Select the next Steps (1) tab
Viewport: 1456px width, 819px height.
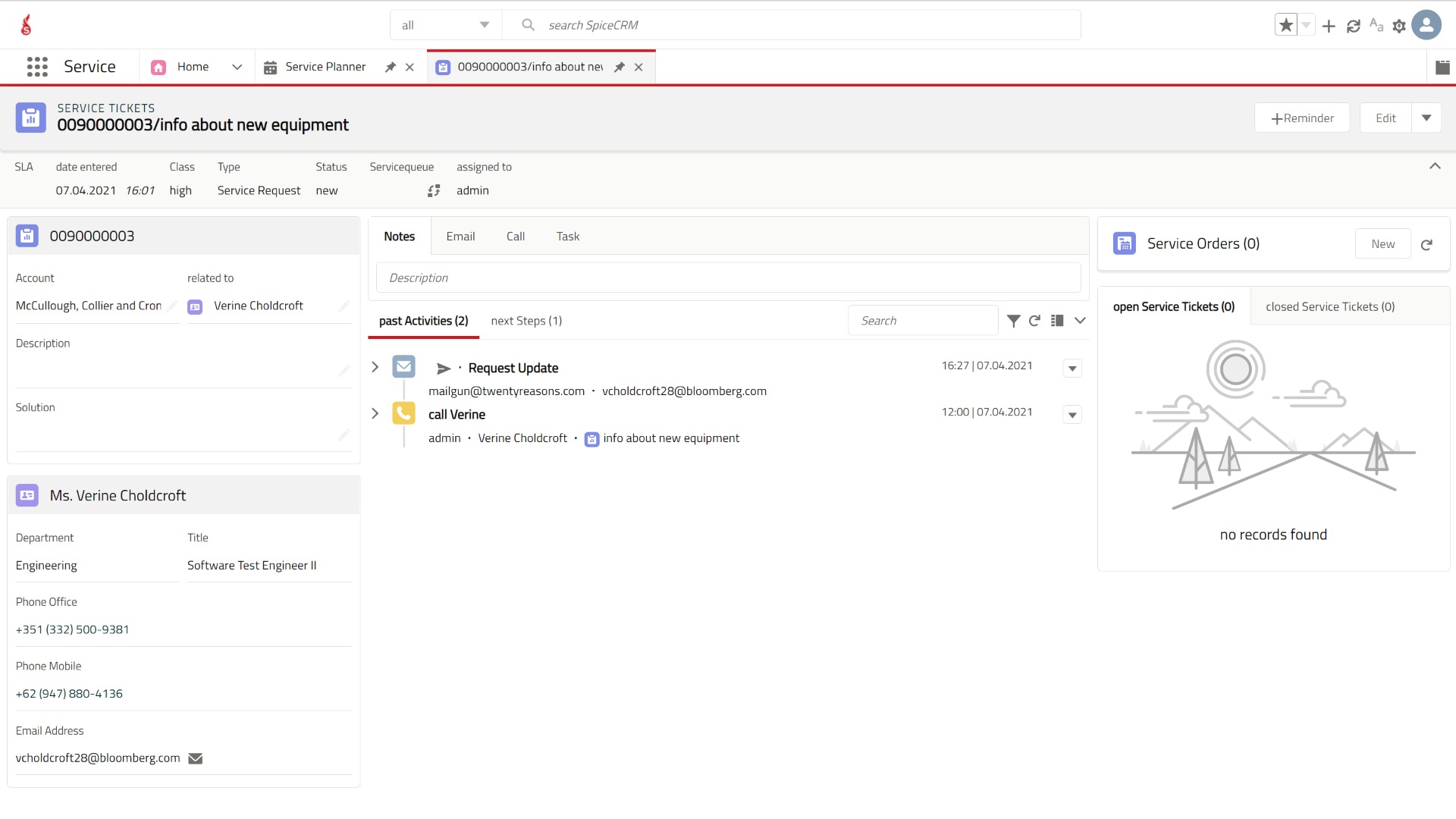coord(526,321)
